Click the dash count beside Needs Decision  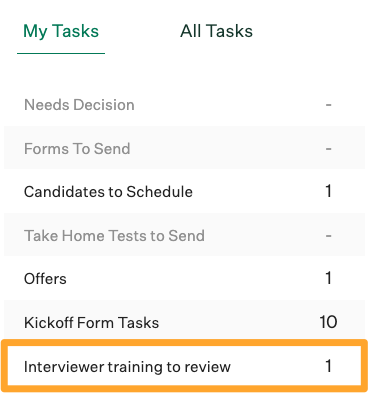pos(328,105)
